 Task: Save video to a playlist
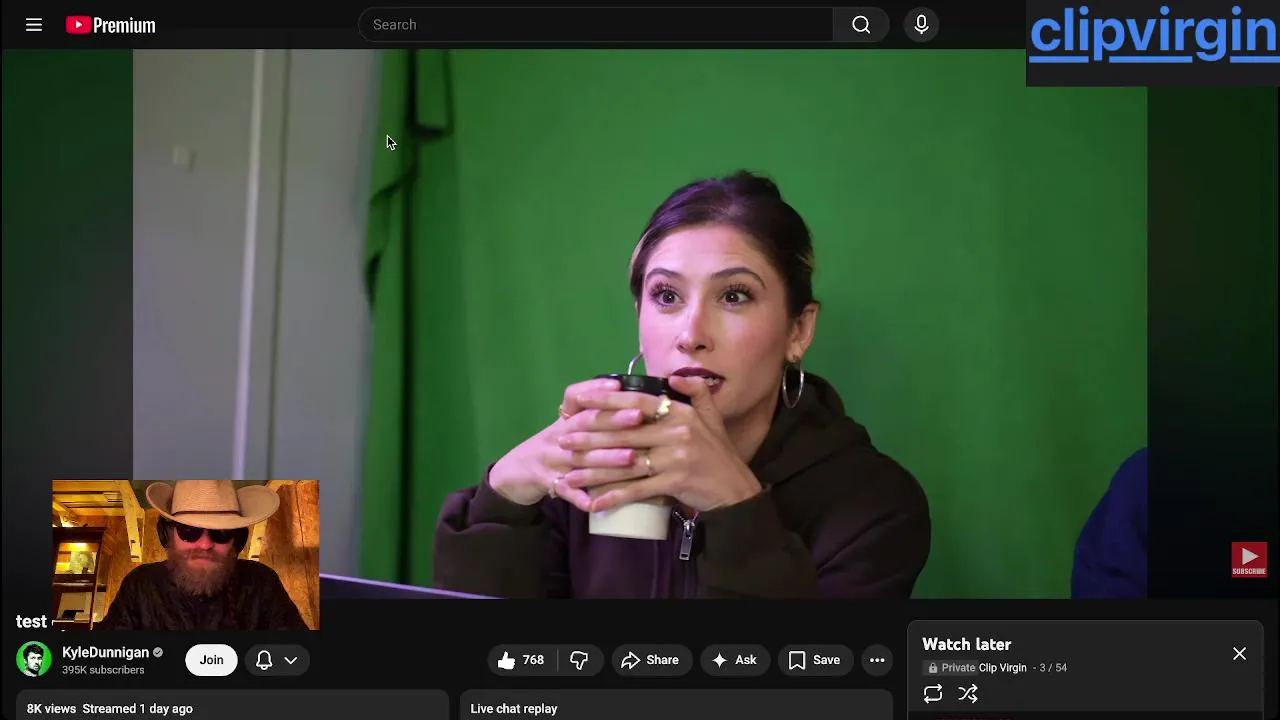(814, 660)
